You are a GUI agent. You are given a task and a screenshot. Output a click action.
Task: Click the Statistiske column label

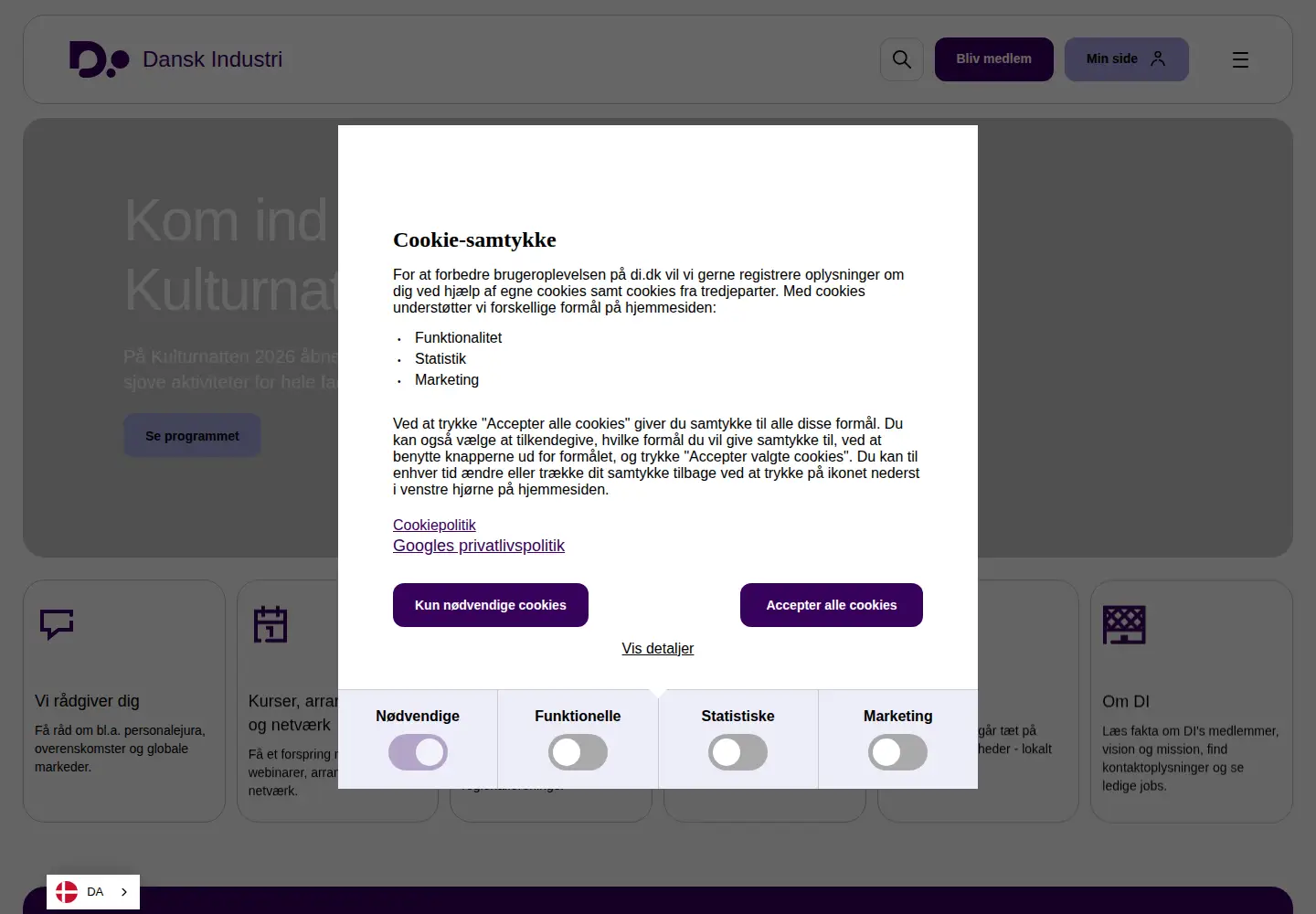point(738,716)
